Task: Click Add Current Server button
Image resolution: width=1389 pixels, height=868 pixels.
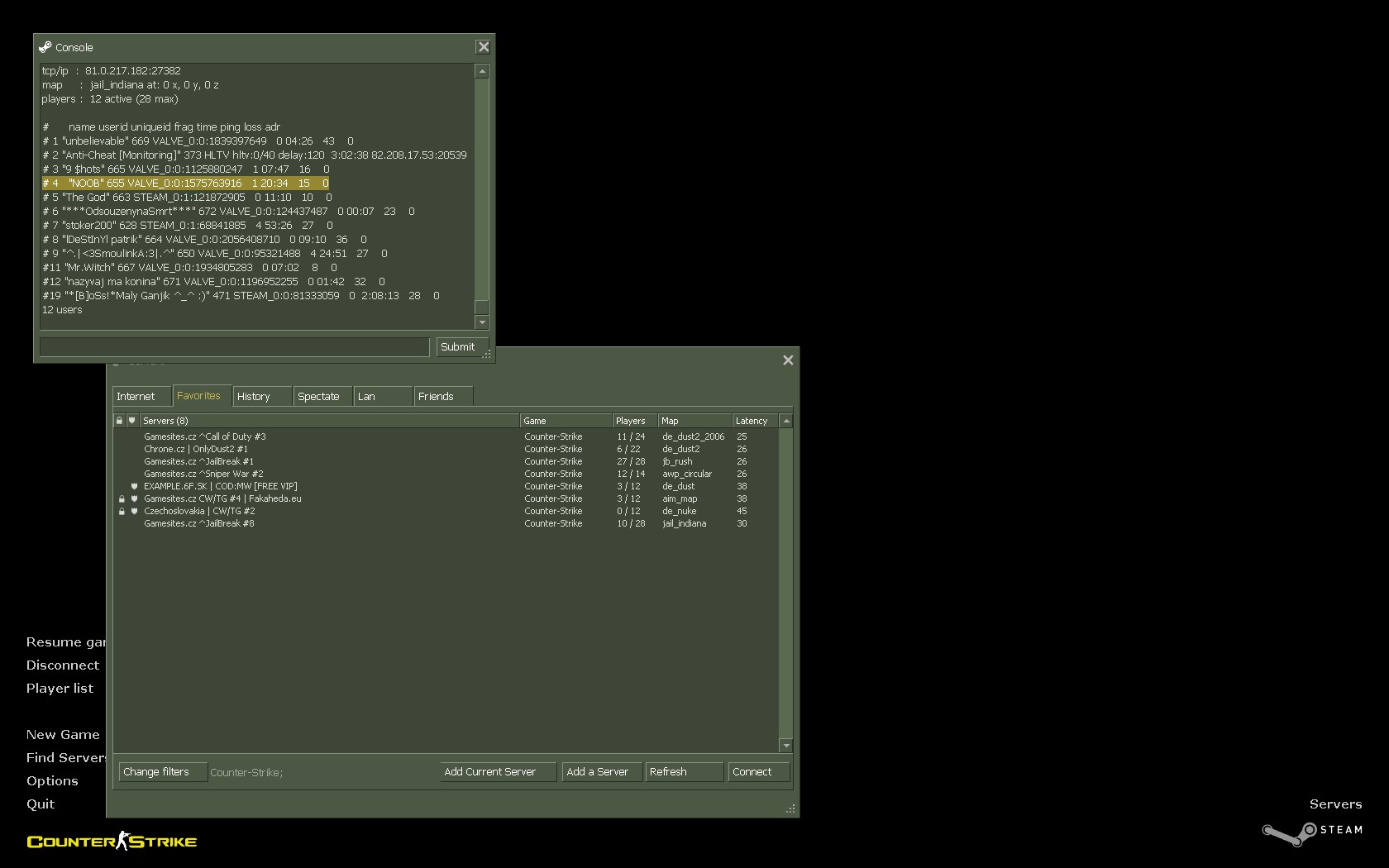Action: point(498,772)
